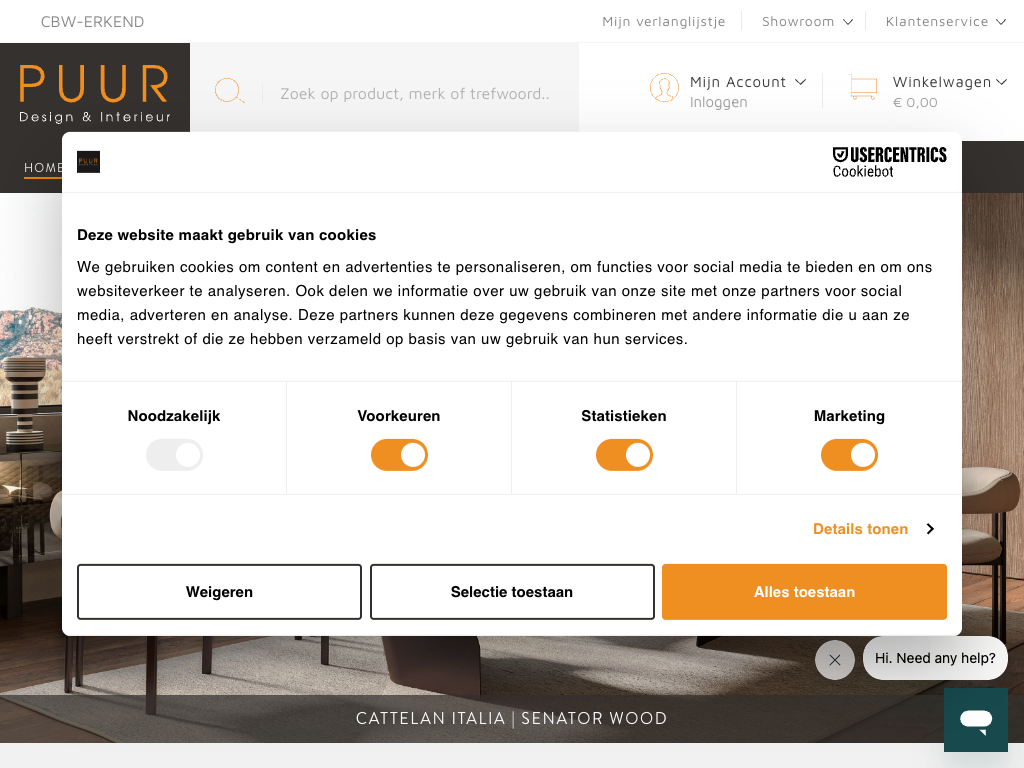Click the Selectie toestaan button
The width and height of the screenshot is (1024, 768).
click(512, 592)
